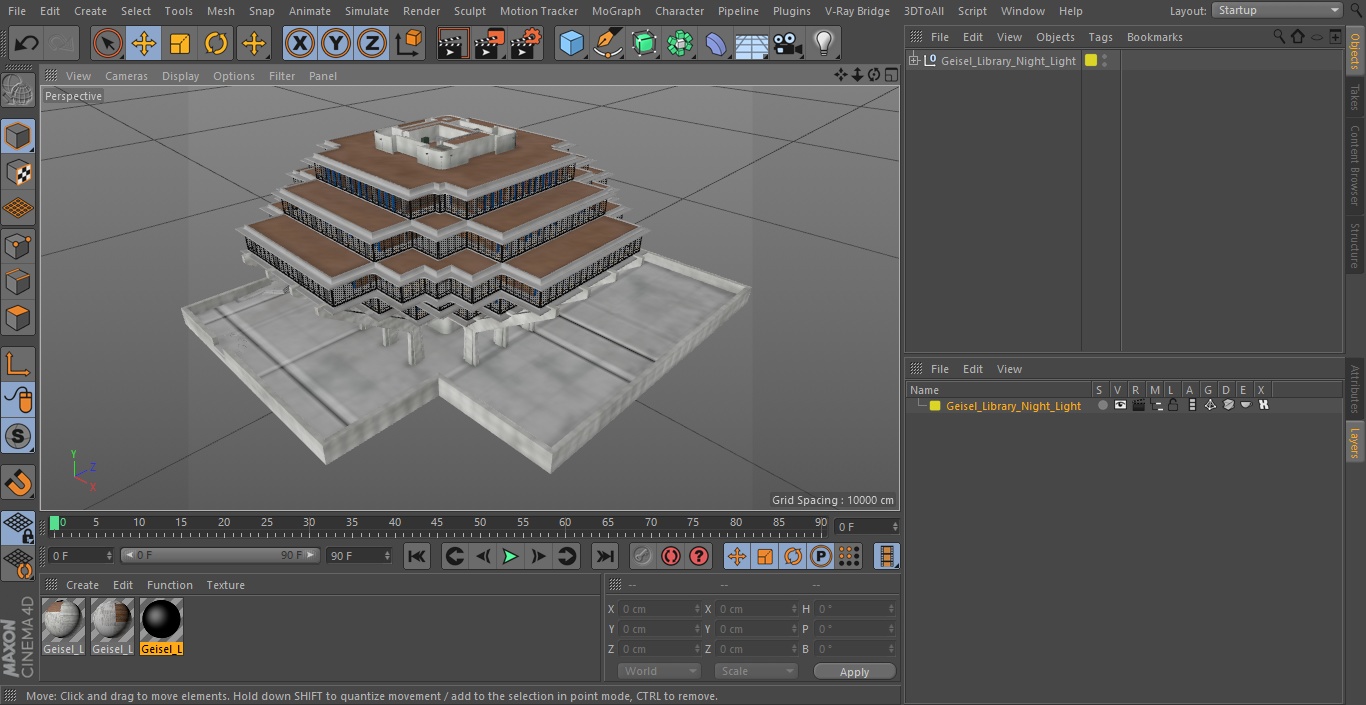Click the Camera object icon

787,43
